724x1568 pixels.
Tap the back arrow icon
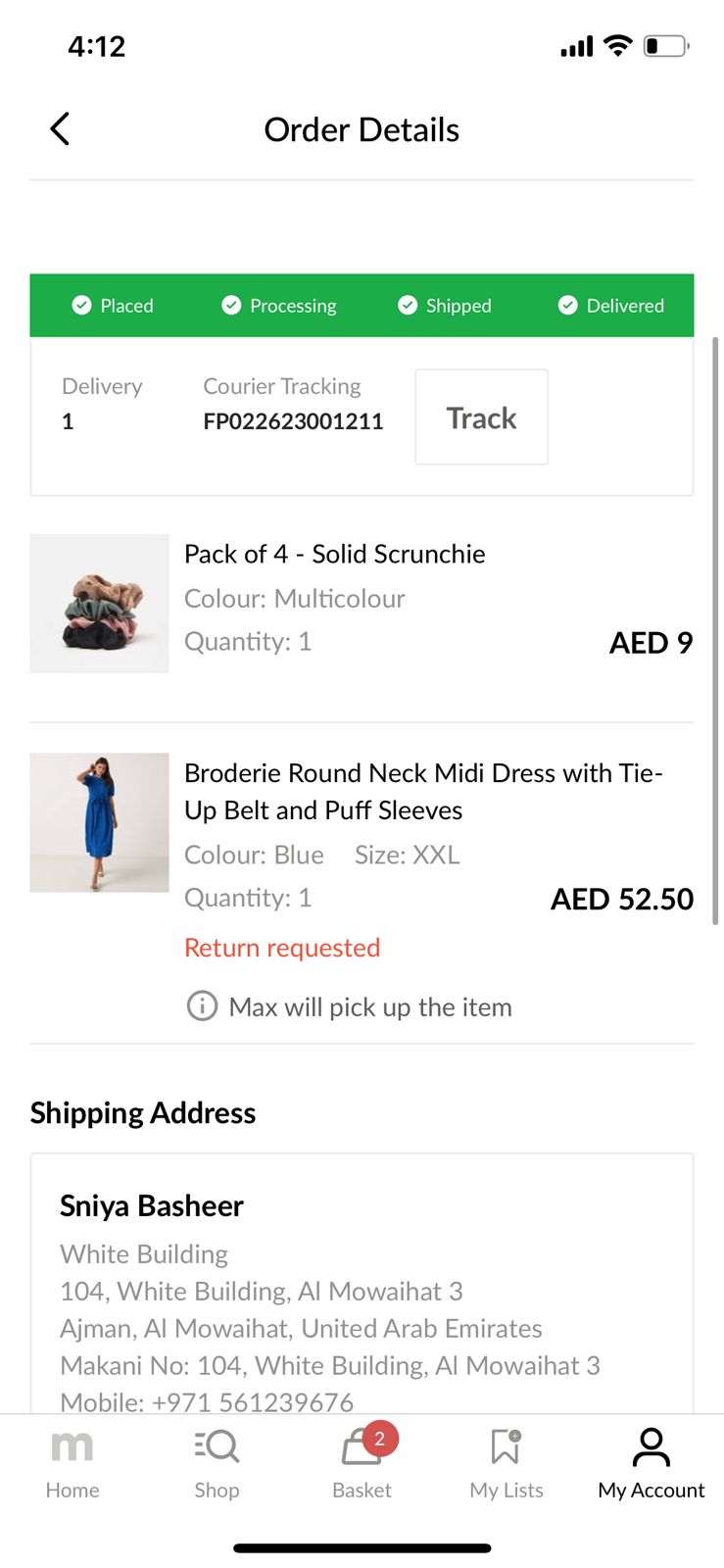coord(60,128)
